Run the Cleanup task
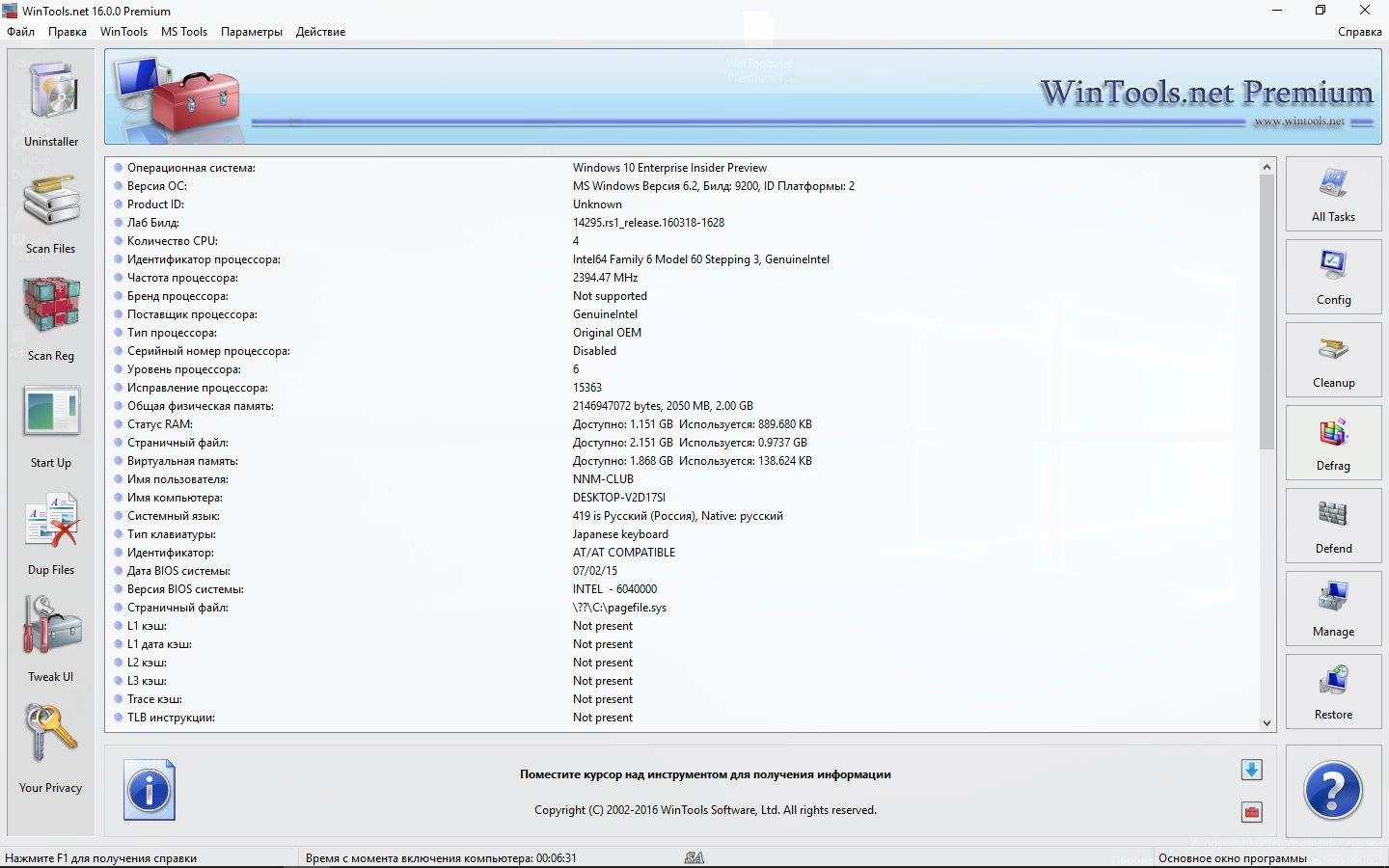Screen dimensions: 1389x868 pyautogui.click(x=1333, y=360)
